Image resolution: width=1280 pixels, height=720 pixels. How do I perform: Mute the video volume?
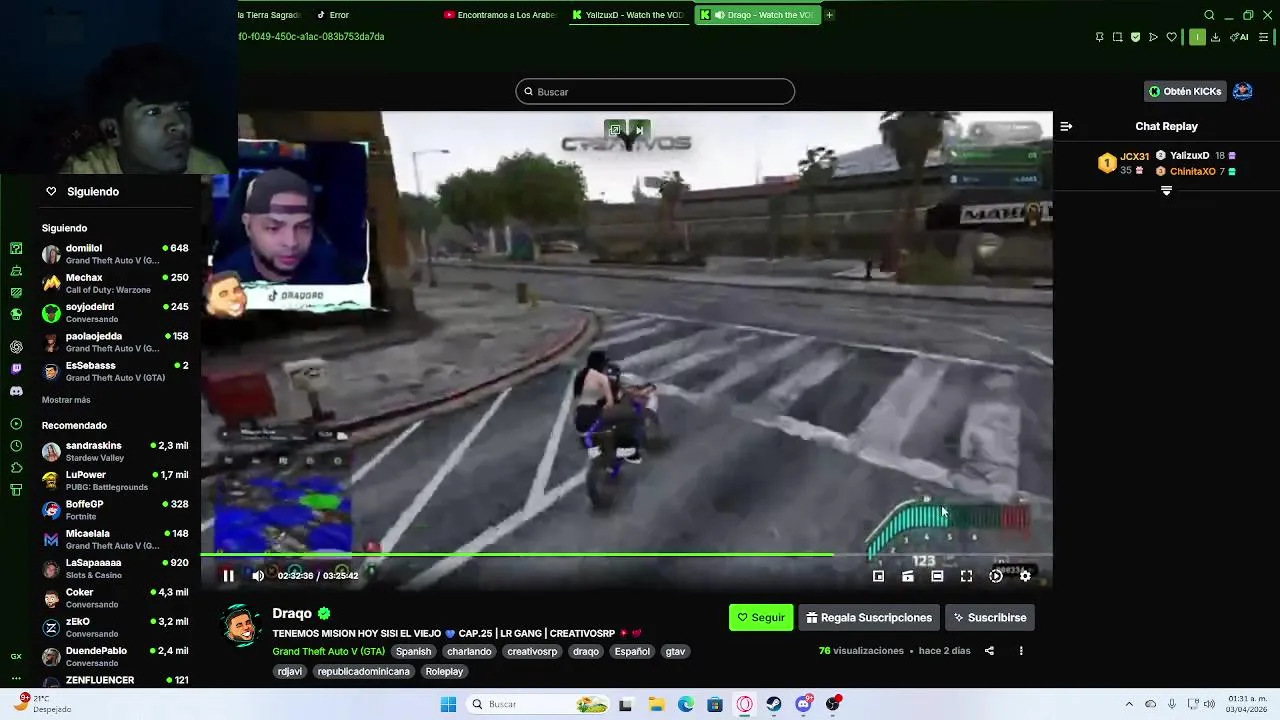tap(258, 576)
